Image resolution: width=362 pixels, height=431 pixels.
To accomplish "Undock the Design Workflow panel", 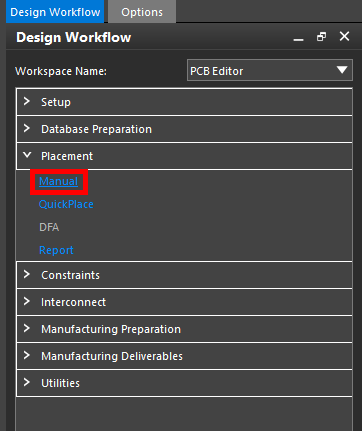I will click(321, 37).
